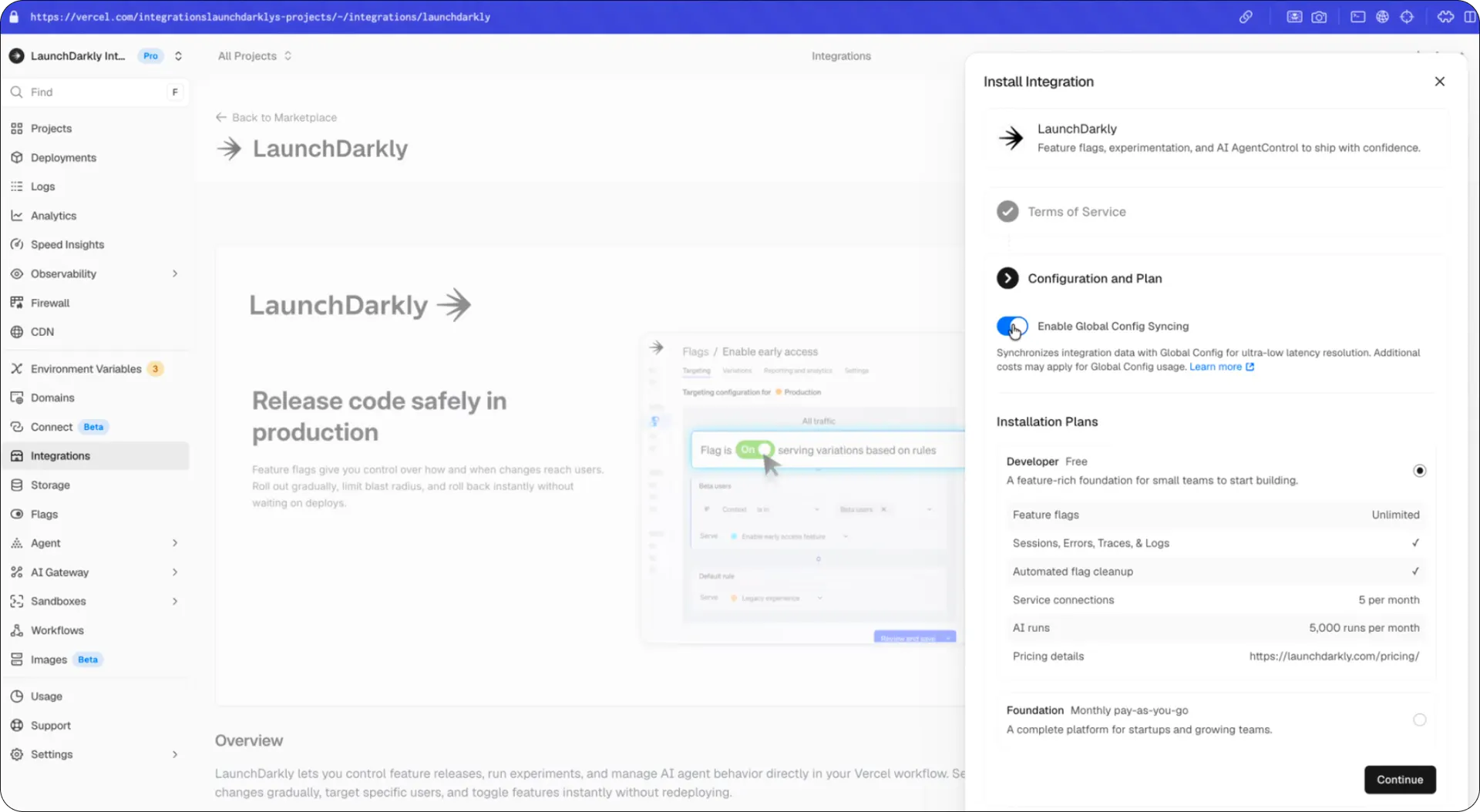
Task: Click the 'Installation Plans' heading
Action: tap(1047, 422)
